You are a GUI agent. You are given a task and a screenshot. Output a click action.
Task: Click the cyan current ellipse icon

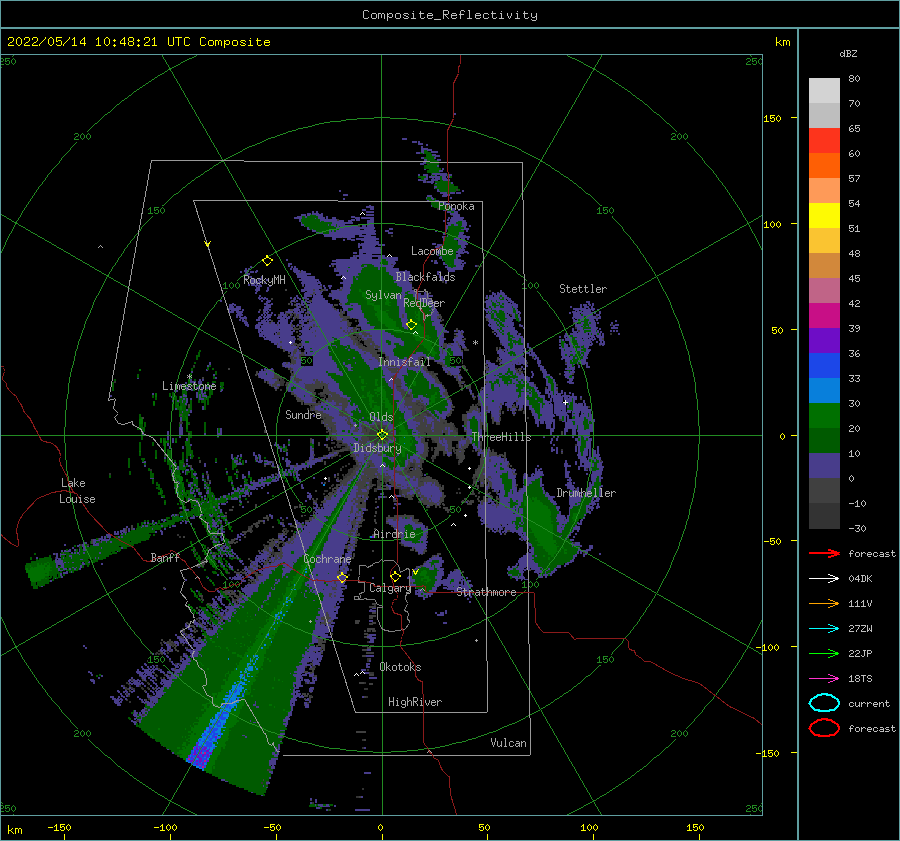(x=824, y=703)
